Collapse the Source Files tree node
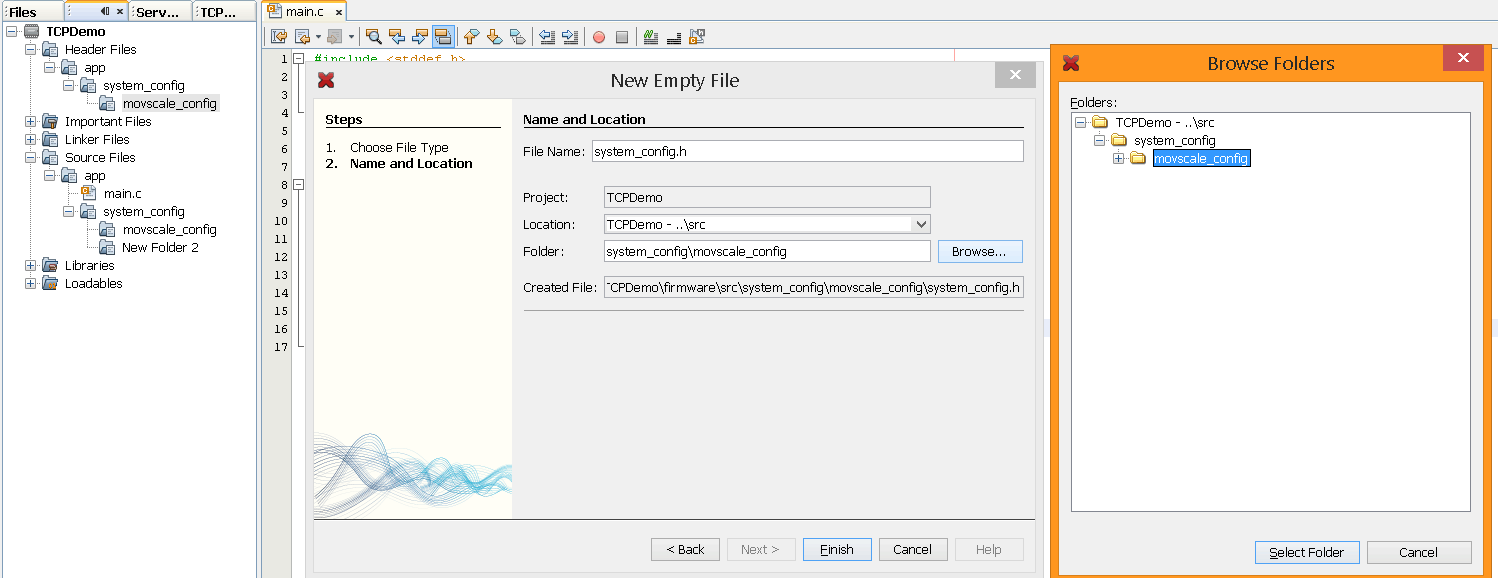The height and width of the screenshot is (578, 1498). click(x=30, y=158)
